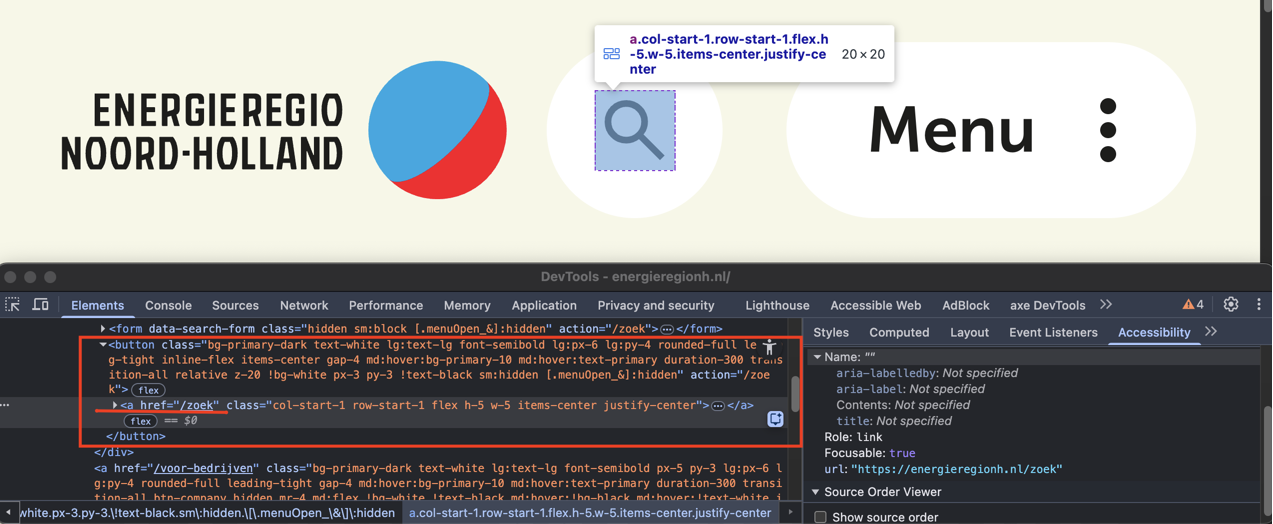Click the magnifier search icon on the page
The width and height of the screenshot is (1273, 524).
(635, 131)
